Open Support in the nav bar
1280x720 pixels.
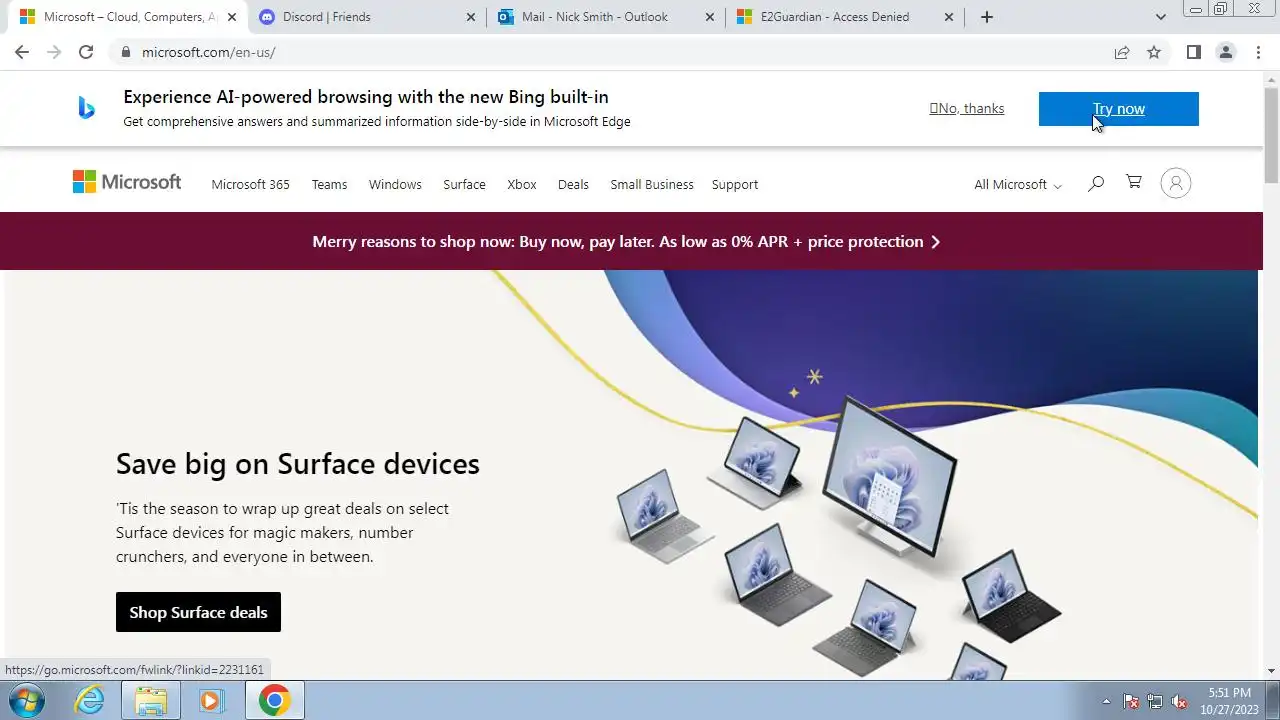pyautogui.click(x=735, y=184)
